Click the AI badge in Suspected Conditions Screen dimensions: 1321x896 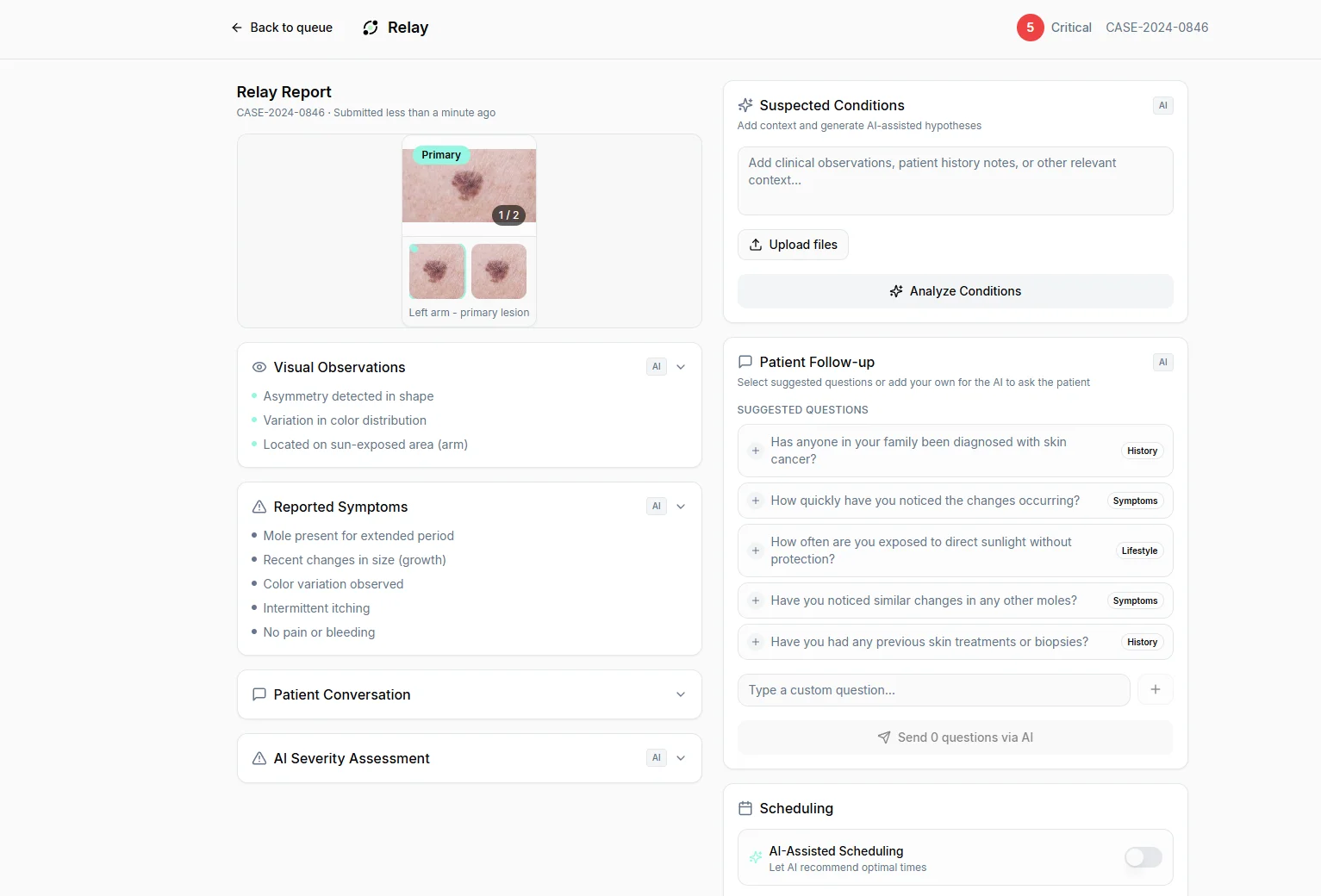click(1162, 105)
